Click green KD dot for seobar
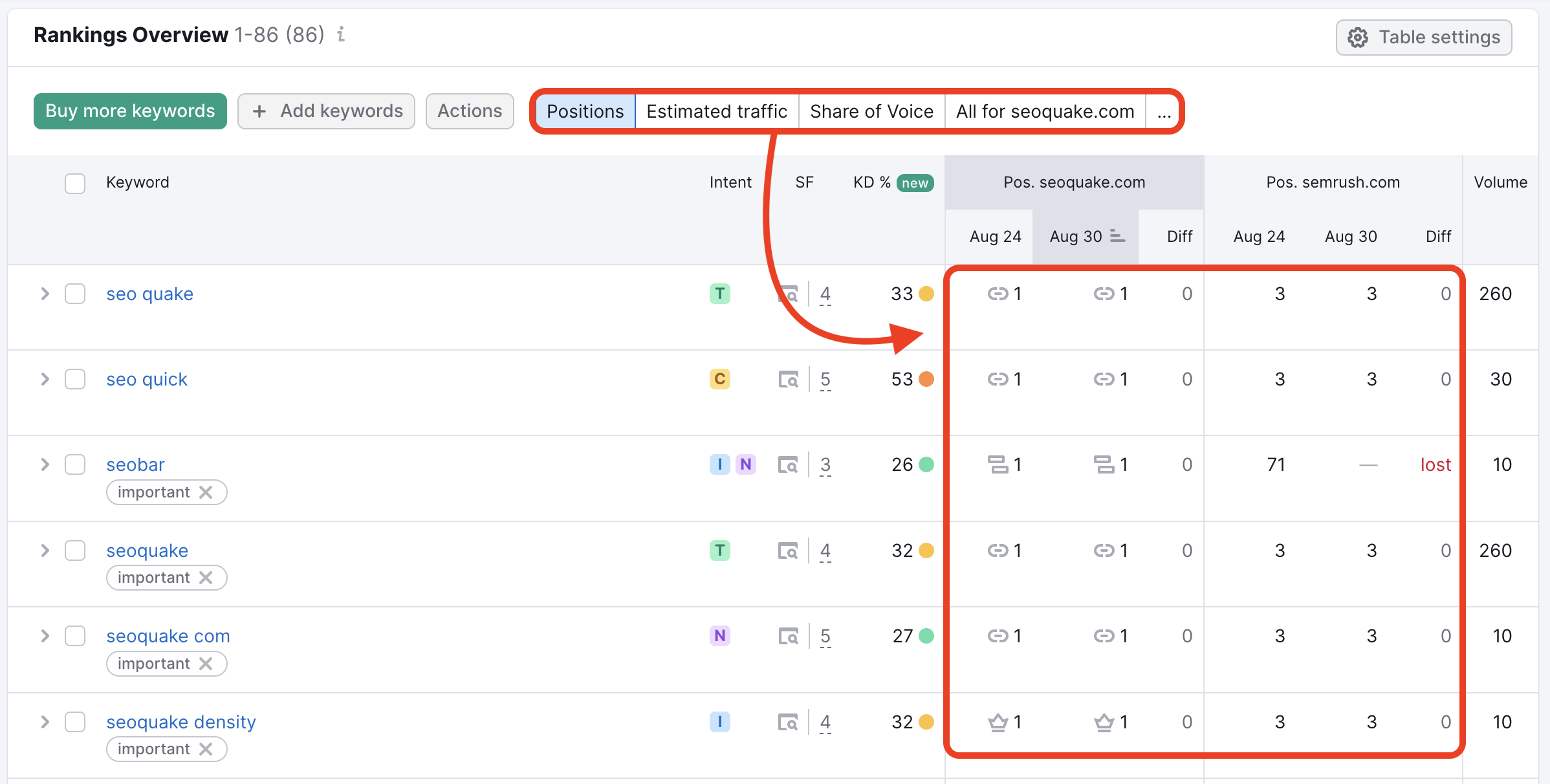Viewport: 1550px width, 784px height. (x=926, y=464)
